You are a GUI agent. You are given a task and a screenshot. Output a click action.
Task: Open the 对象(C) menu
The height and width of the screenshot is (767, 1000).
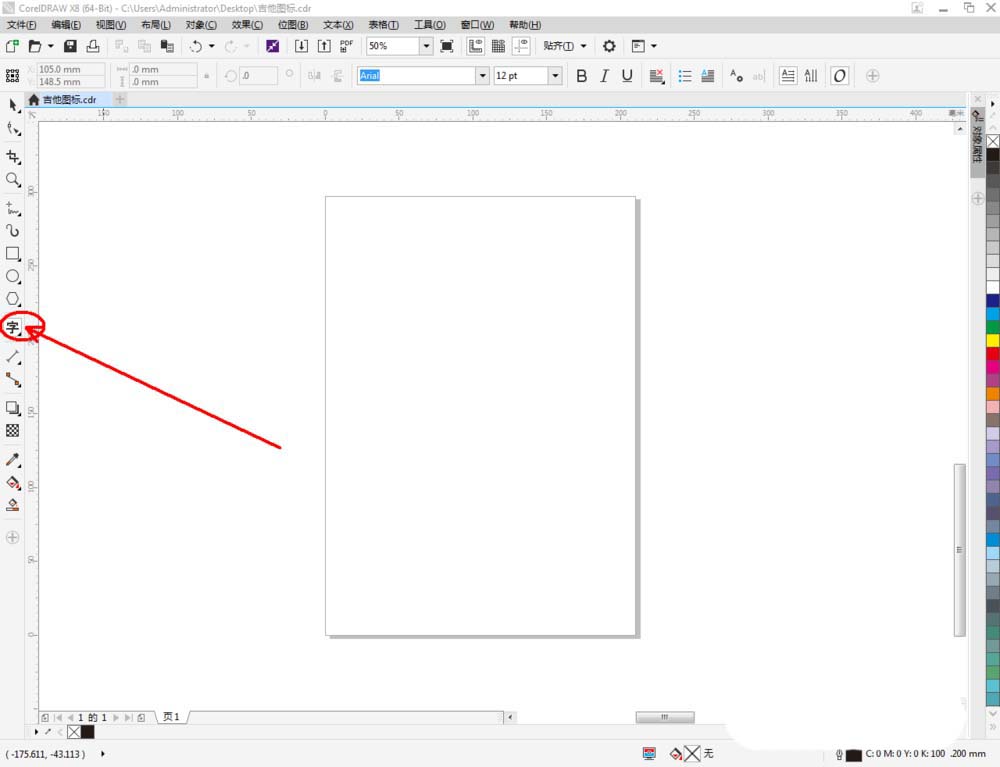201,25
